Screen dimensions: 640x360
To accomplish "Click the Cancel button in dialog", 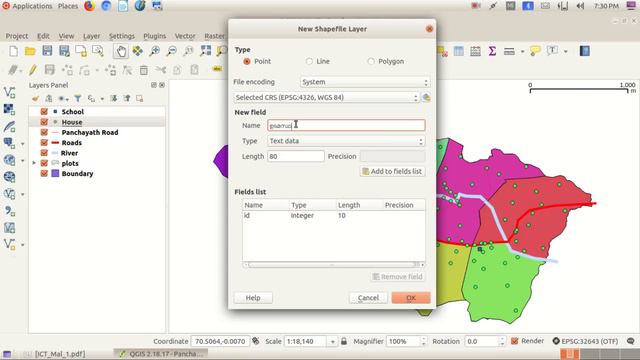I will click(368, 298).
